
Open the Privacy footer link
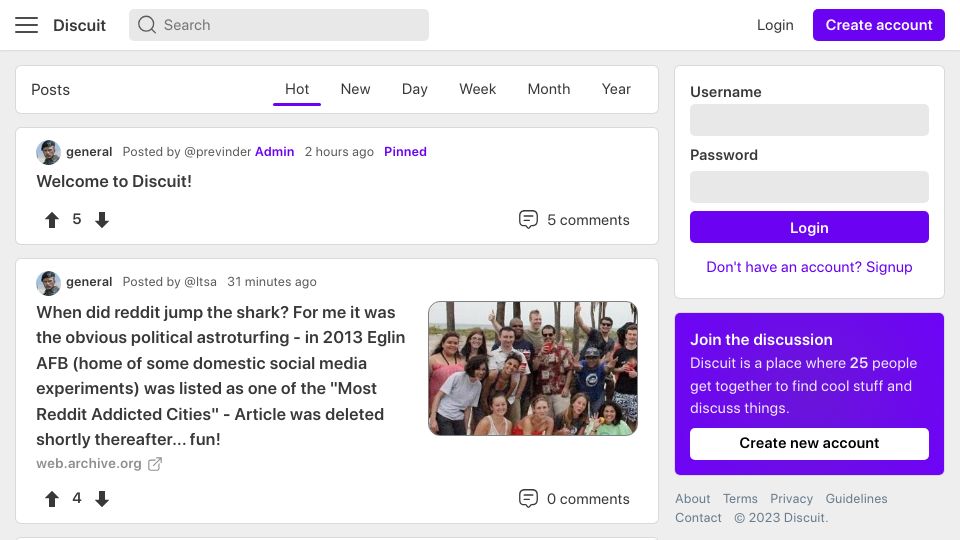click(x=791, y=498)
